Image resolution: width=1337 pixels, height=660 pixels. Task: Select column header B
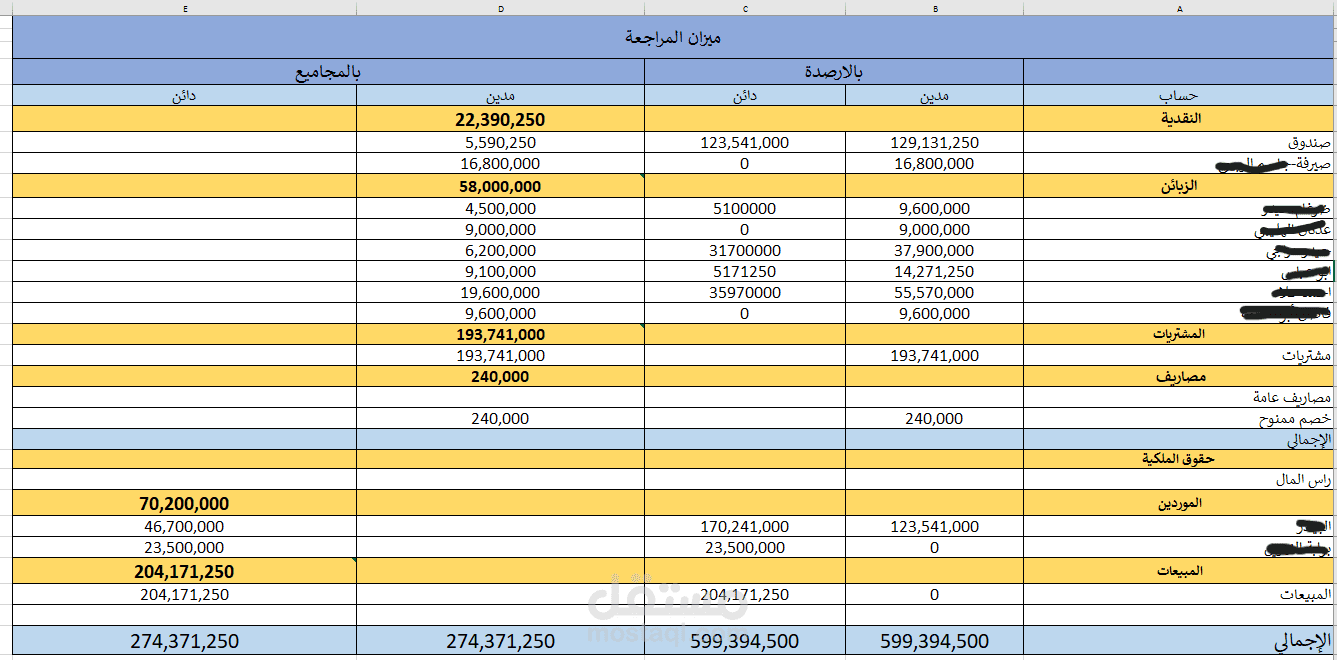click(935, 7)
